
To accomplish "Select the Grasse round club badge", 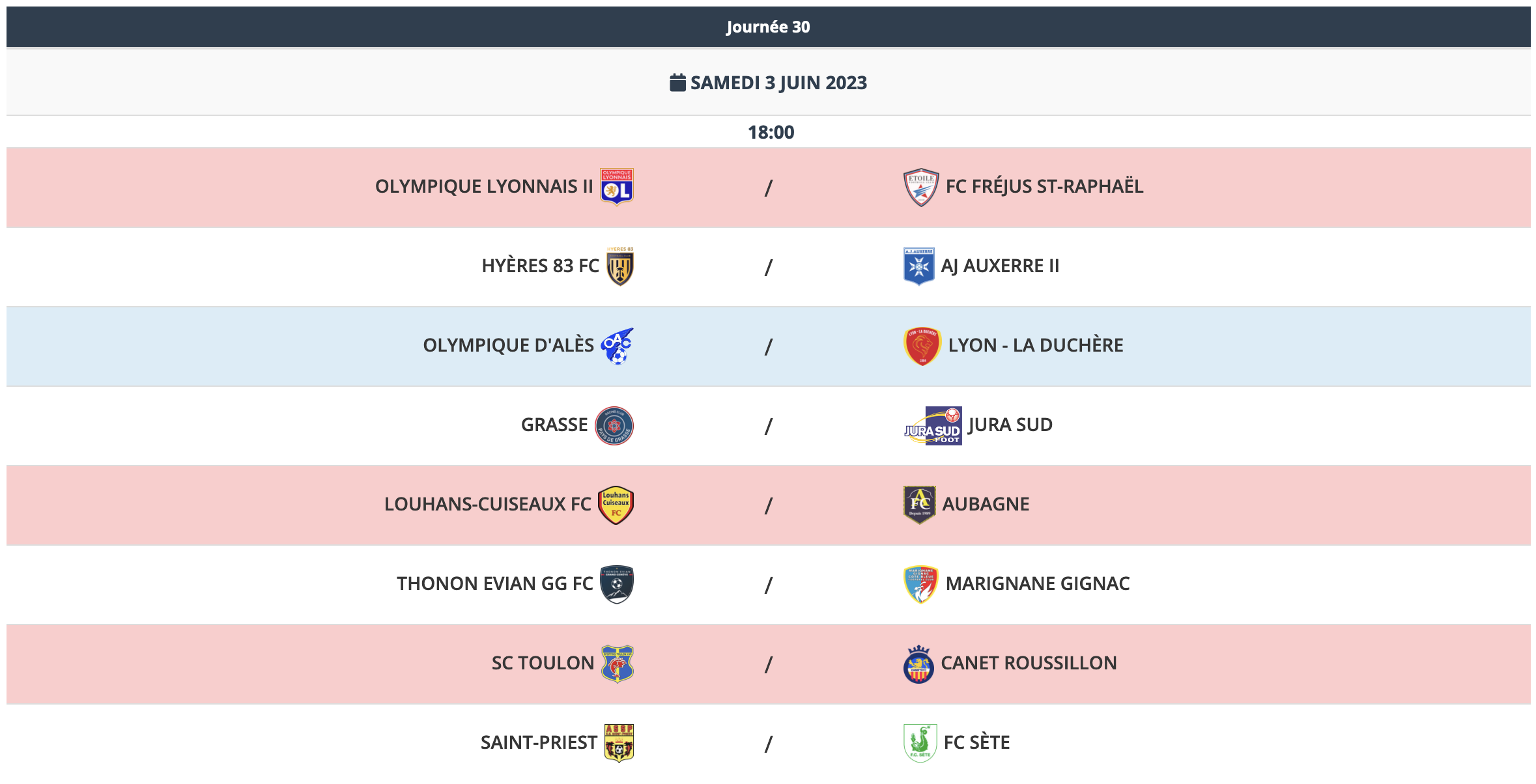I will tap(614, 425).
